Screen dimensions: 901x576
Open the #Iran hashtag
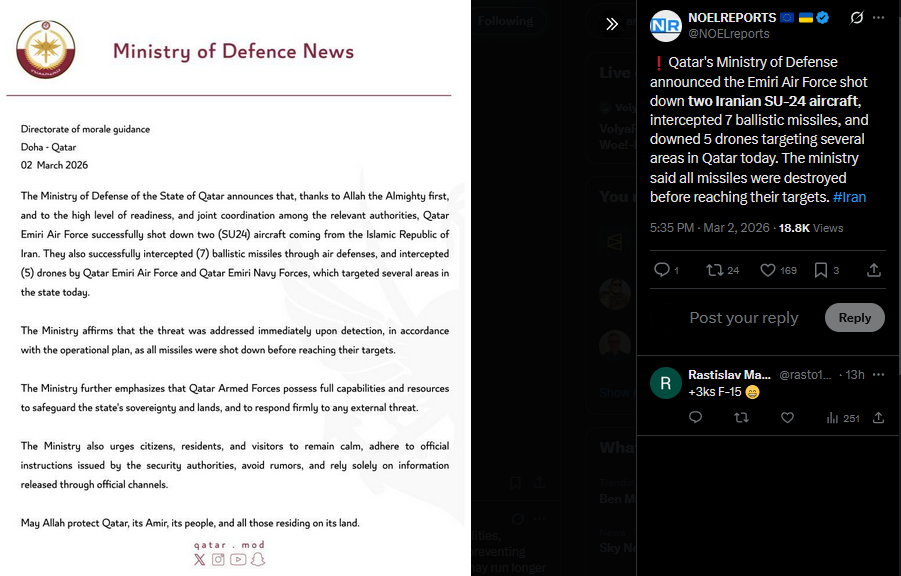[x=849, y=197]
